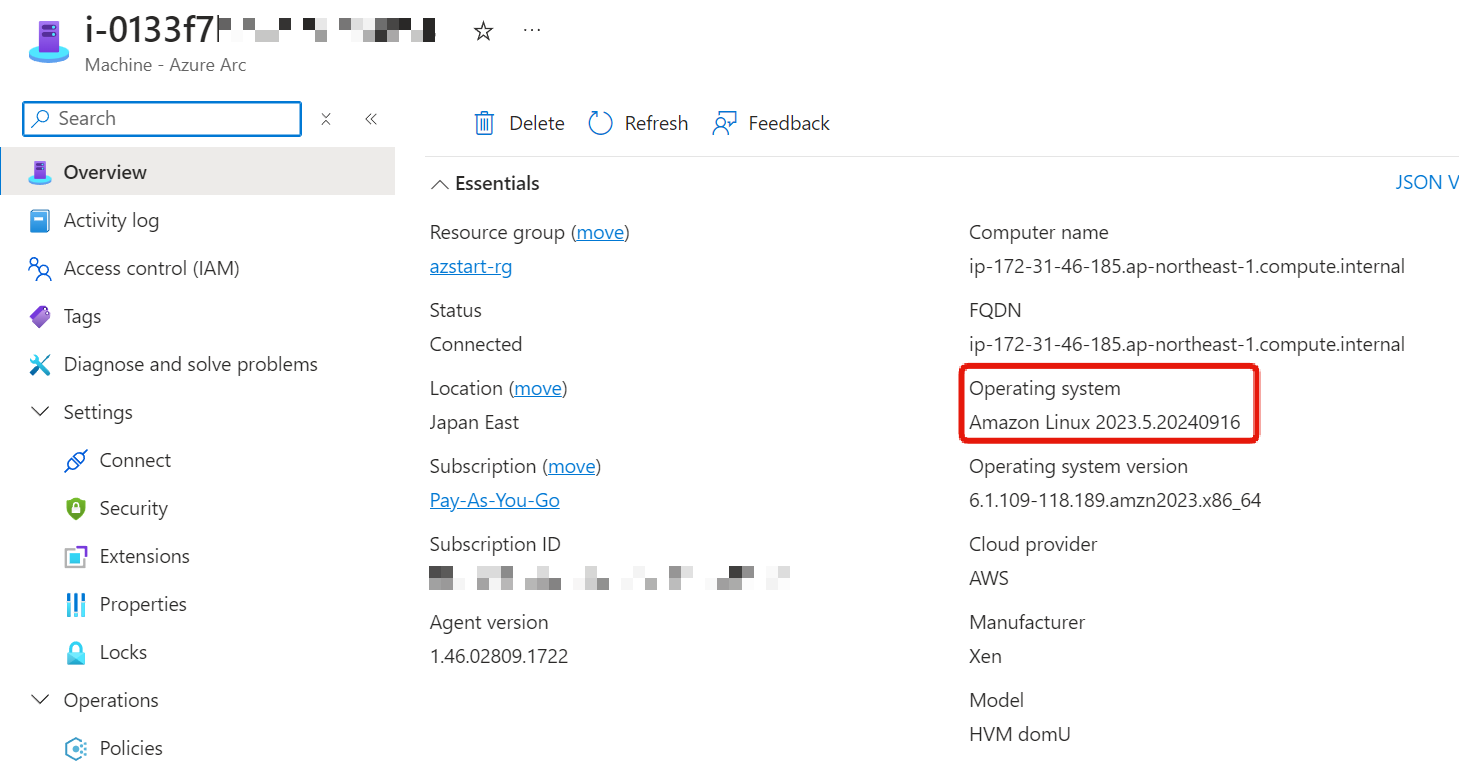The height and width of the screenshot is (764, 1459).
Task: Click the Connect plug icon
Action: pyautogui.click(x=76, y=460)
